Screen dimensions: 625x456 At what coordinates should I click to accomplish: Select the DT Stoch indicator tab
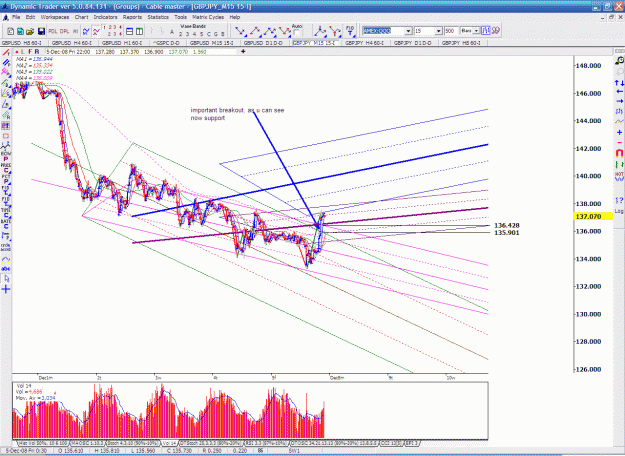(210, 443)
